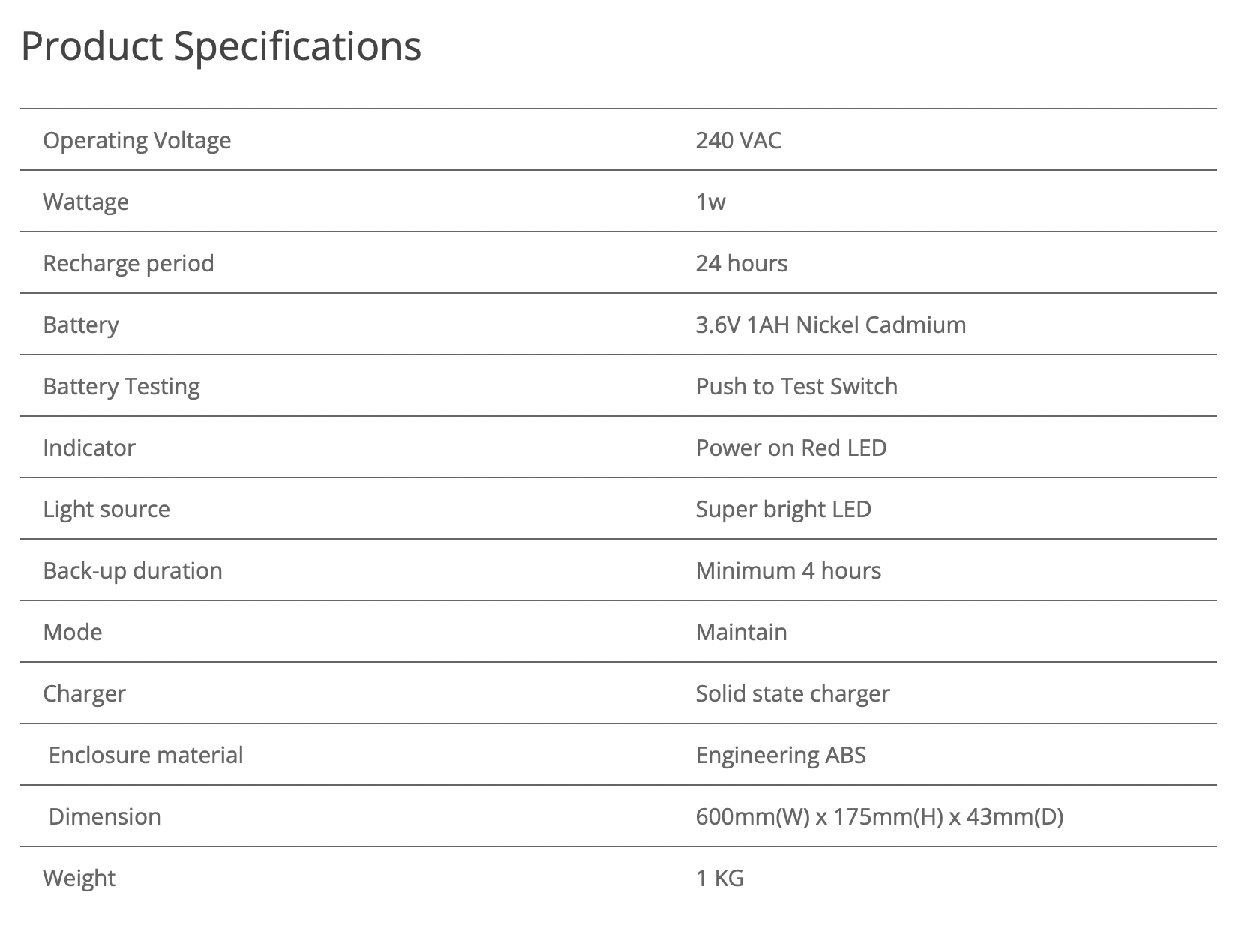The height and width of the screenshot is (952, 1251).
Task: Click the Product Specifications heading
Action: point(221,46)
